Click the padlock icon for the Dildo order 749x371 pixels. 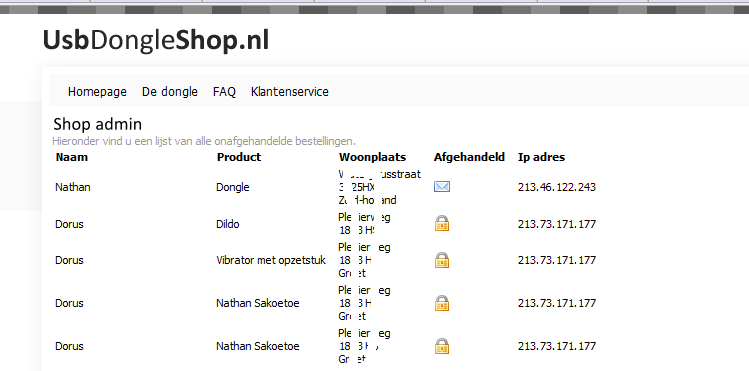442,223
